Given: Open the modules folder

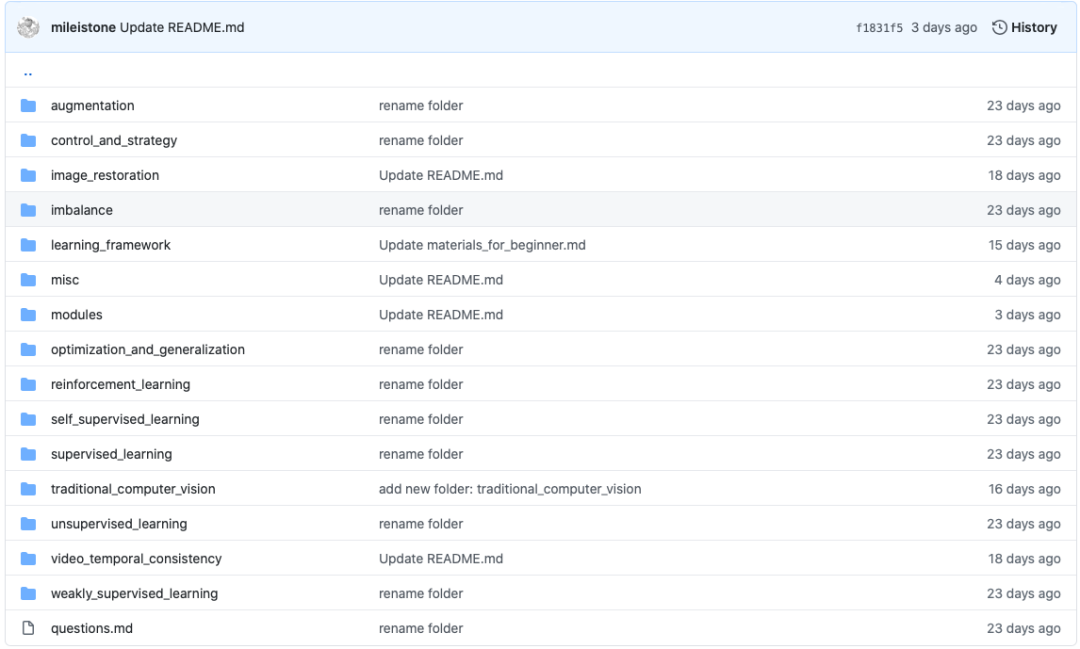Looking at the screenshot, I should click(x=76, y=315).
